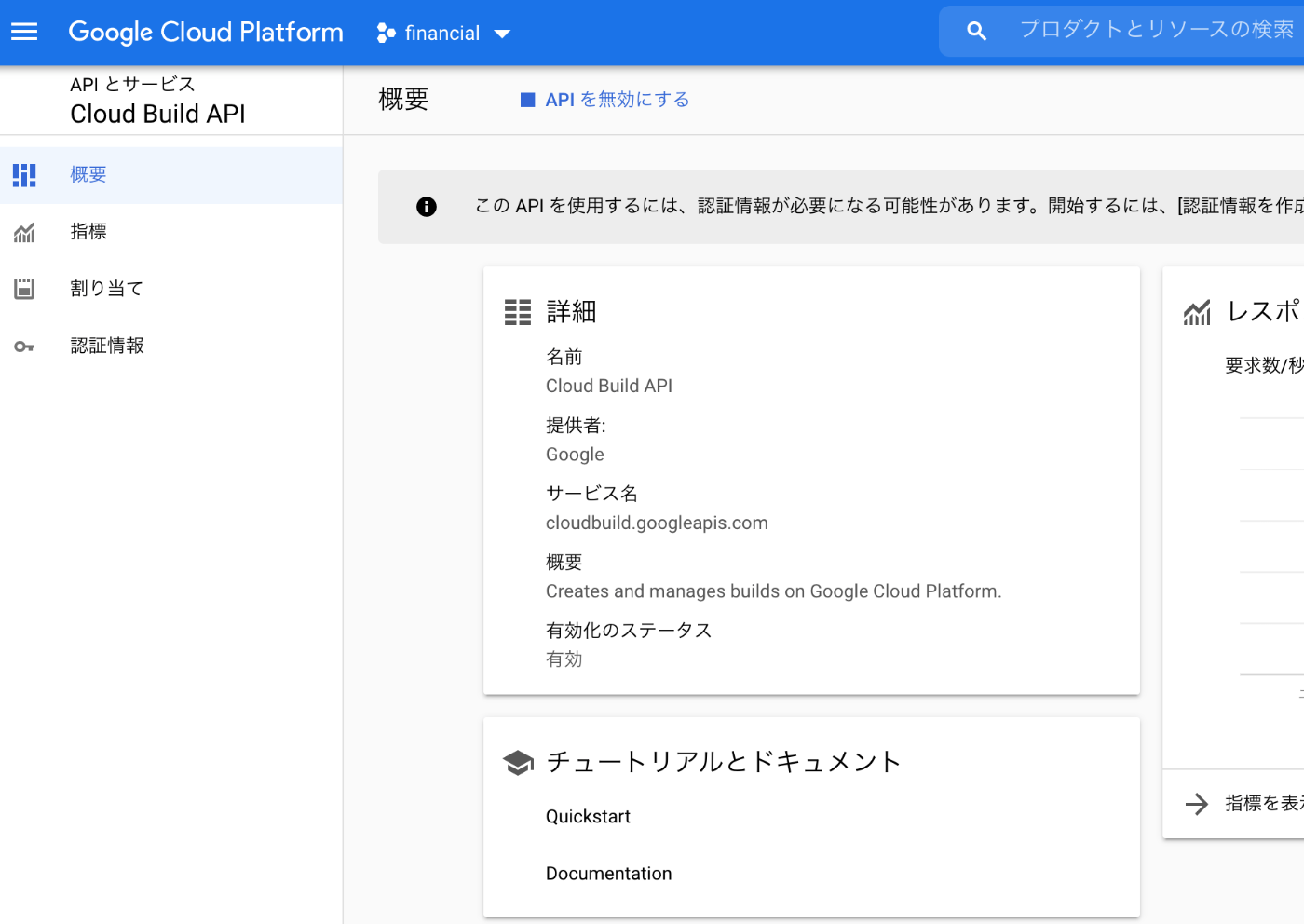Click the 要求数/秒 chart label
The width and height of the screenshot is (1304, 924).
(x=1264, y=365)
